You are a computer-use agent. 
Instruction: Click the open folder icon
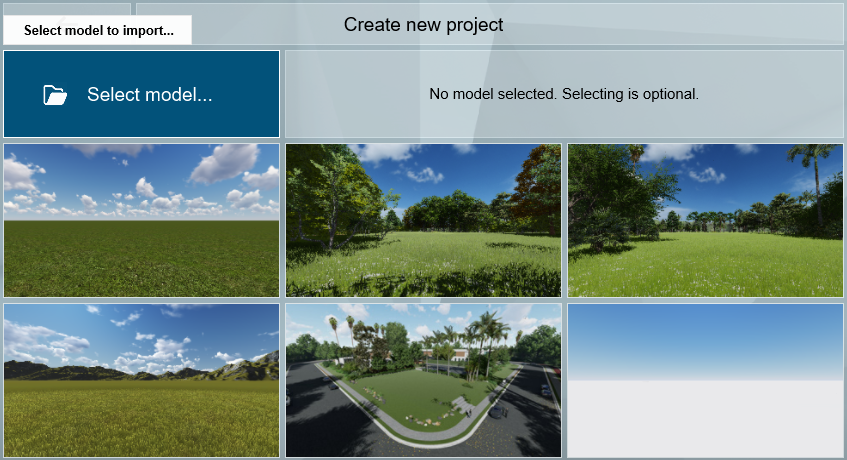pyautogui.click(x=55, y=95)
